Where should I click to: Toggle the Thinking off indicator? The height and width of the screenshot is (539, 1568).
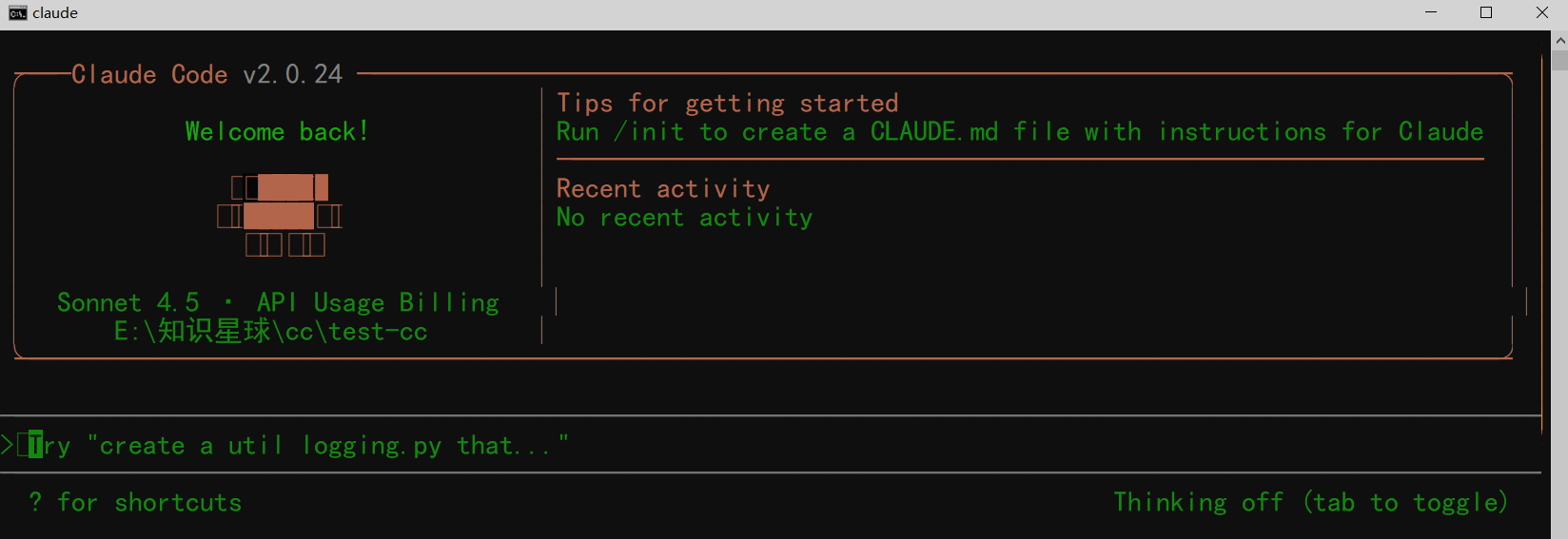point(1310,502)
